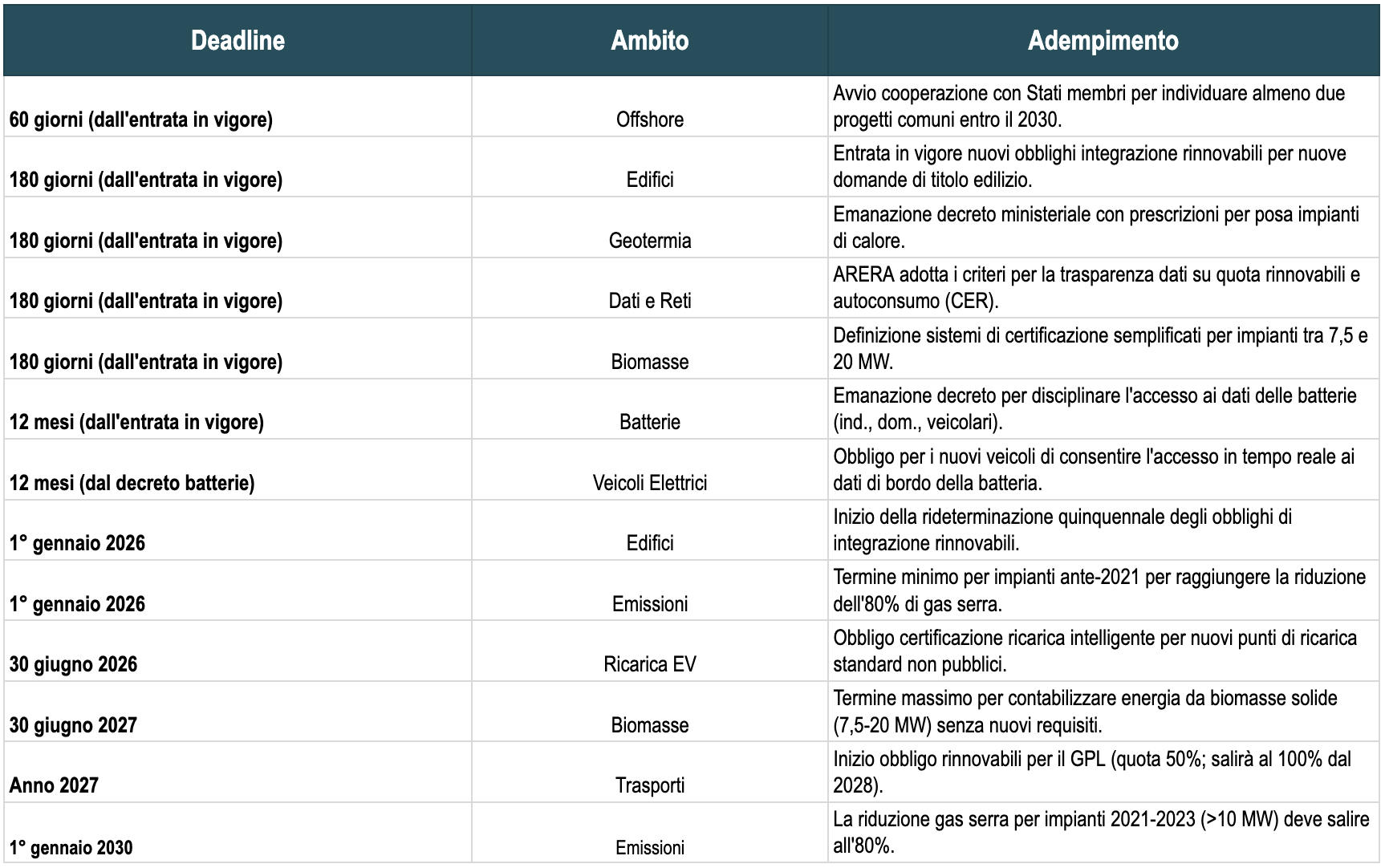Select the Offshore ambito cell

(x=649, y=120)
